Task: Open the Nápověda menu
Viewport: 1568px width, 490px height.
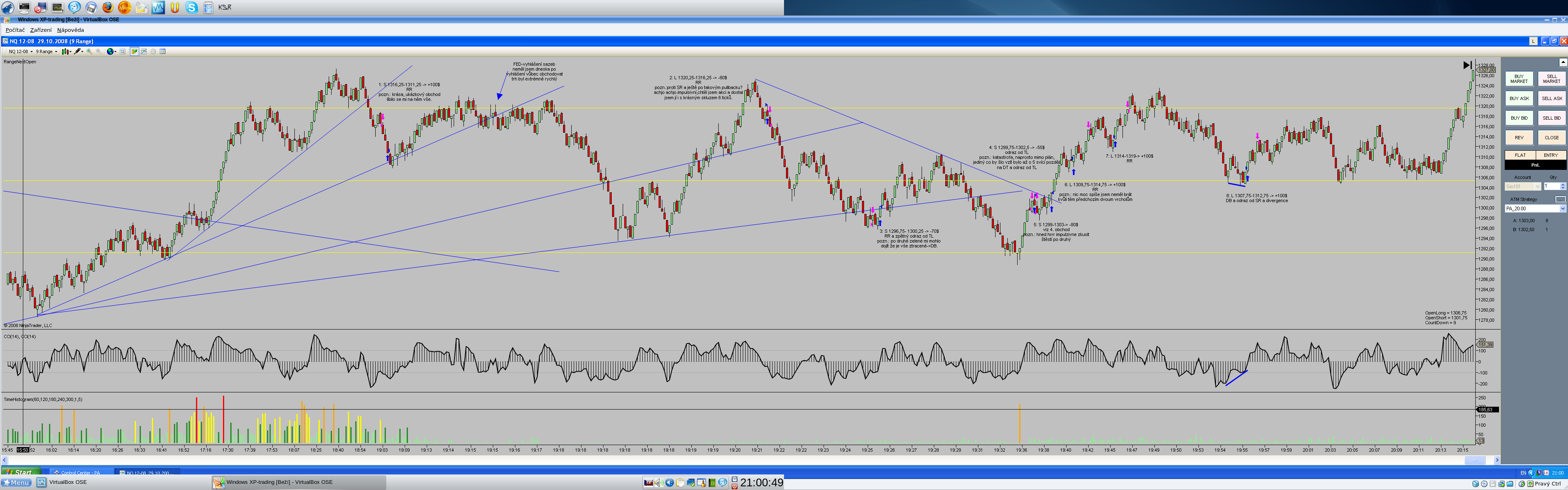Action: coord(71,30)
